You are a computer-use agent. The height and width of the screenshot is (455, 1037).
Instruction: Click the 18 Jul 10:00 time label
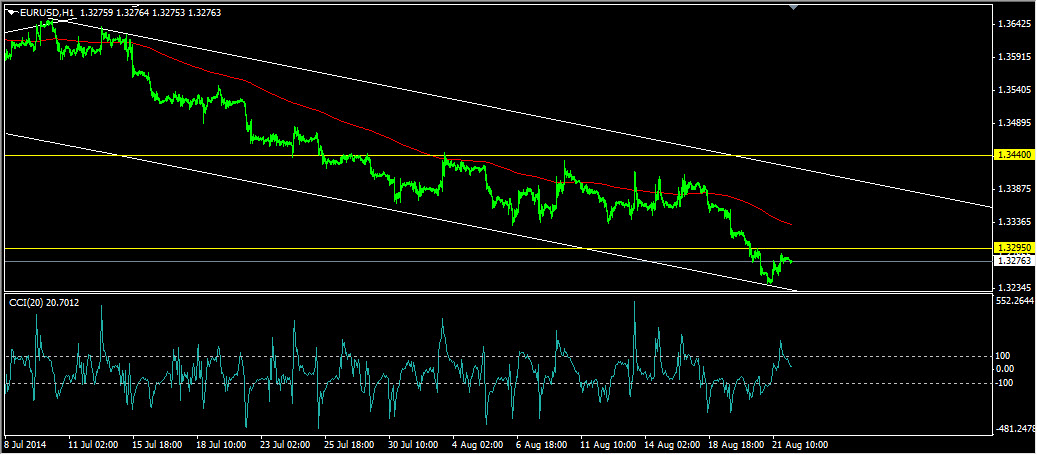(222, 444)
